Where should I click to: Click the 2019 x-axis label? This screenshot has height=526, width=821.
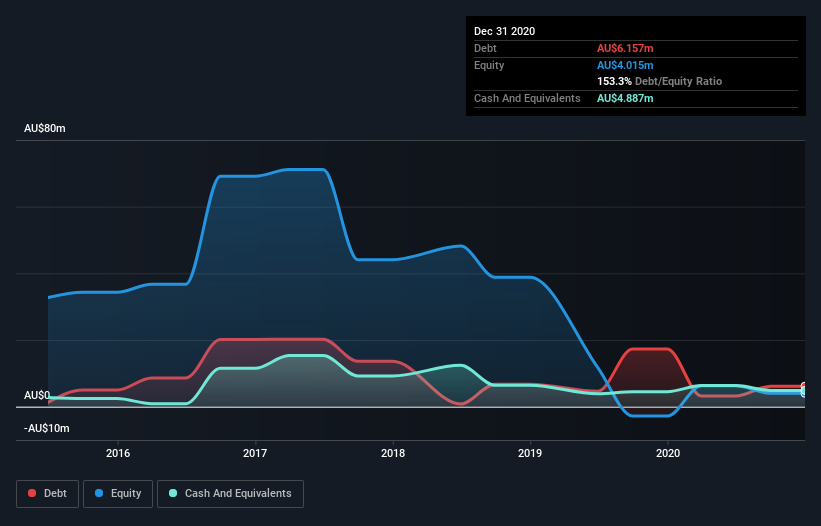(x=530, y=453)
